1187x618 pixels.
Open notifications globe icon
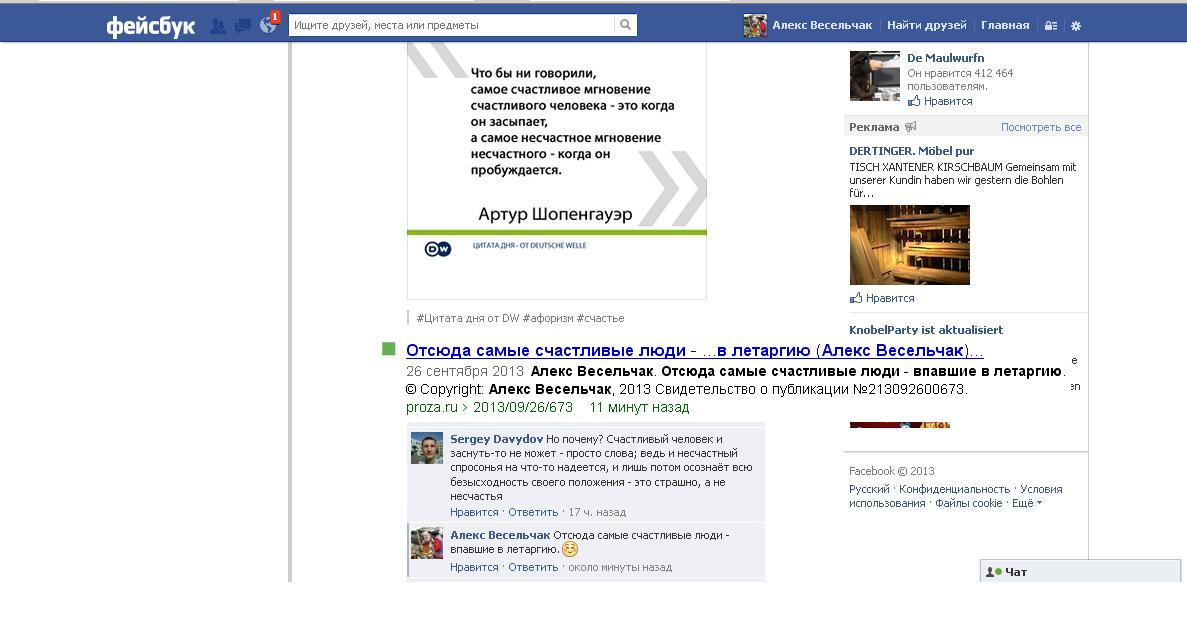click(268, 26)
